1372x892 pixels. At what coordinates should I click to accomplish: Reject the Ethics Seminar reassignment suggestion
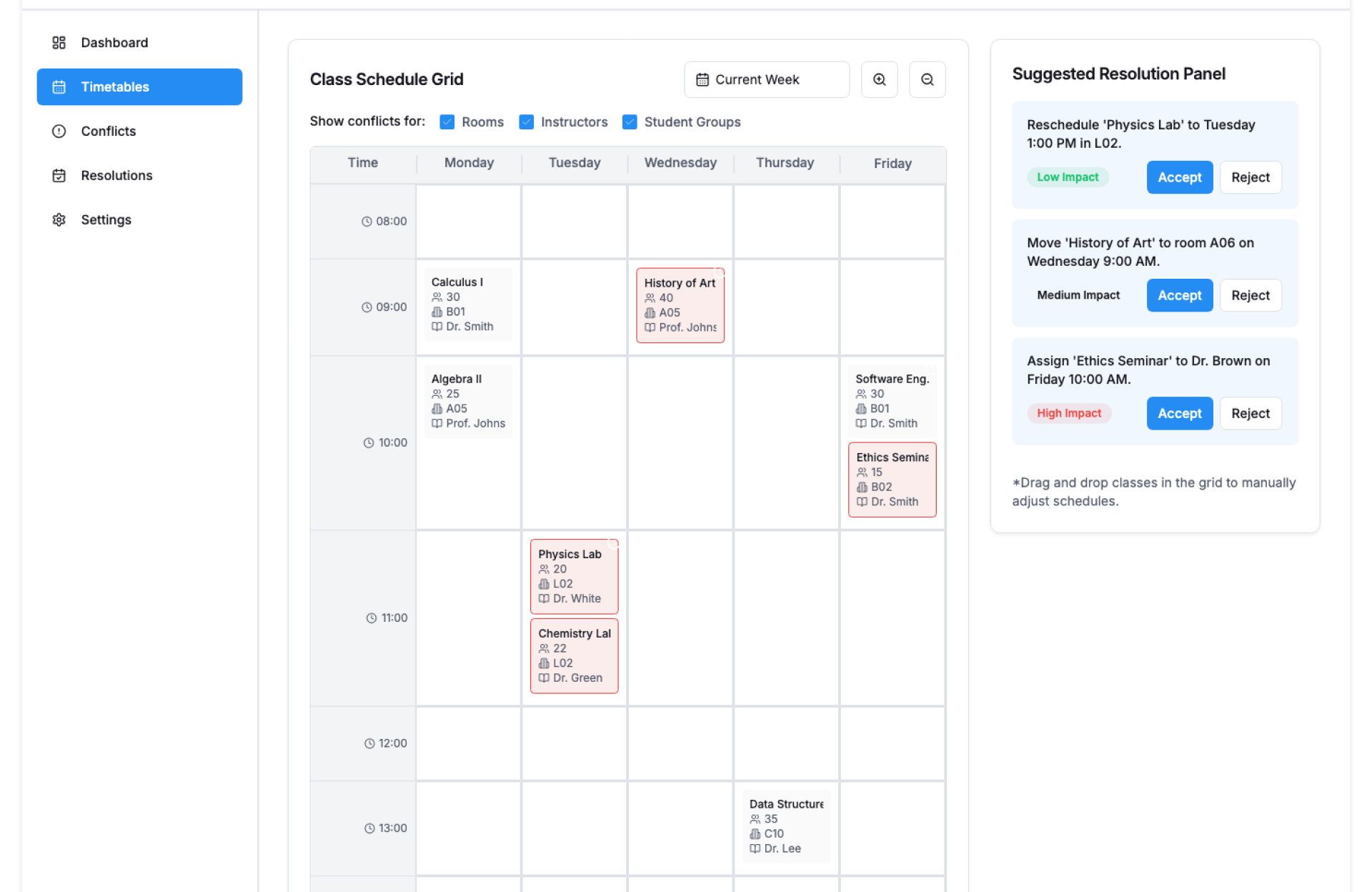(1250, 414)
